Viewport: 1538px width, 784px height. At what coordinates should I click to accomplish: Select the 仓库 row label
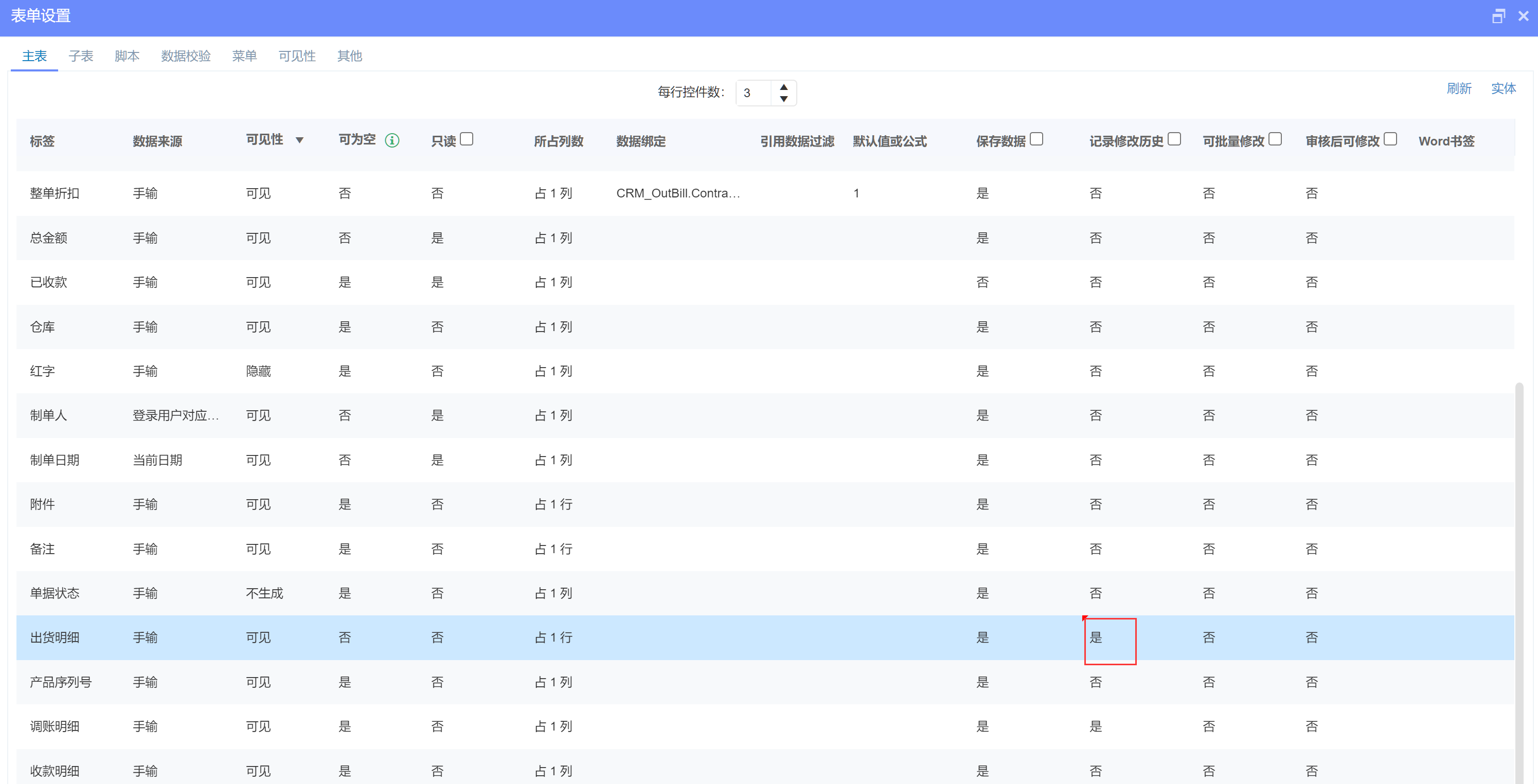(x=42, y=327)
